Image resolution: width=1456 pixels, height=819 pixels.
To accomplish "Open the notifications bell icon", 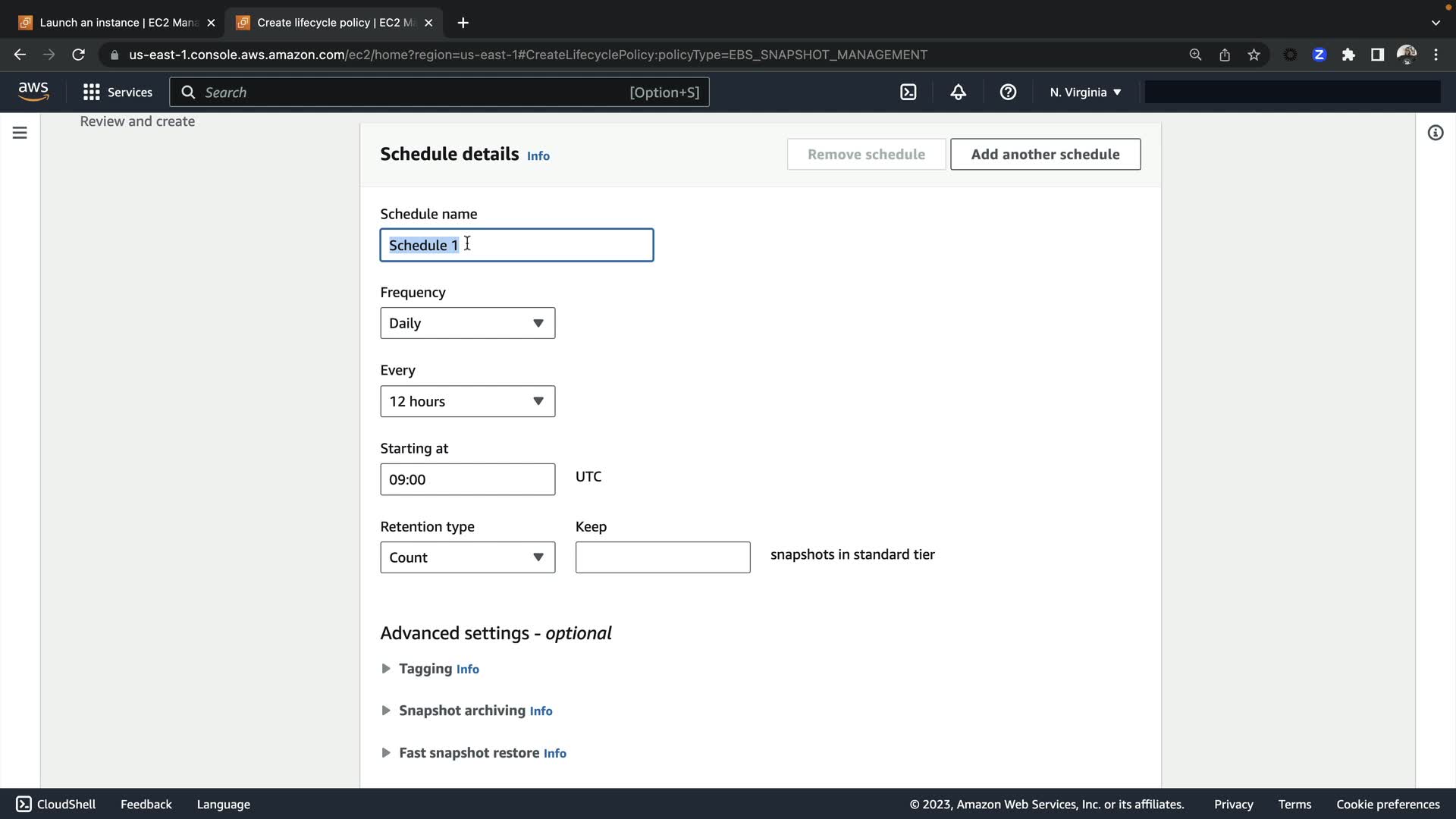I will 958,92.
